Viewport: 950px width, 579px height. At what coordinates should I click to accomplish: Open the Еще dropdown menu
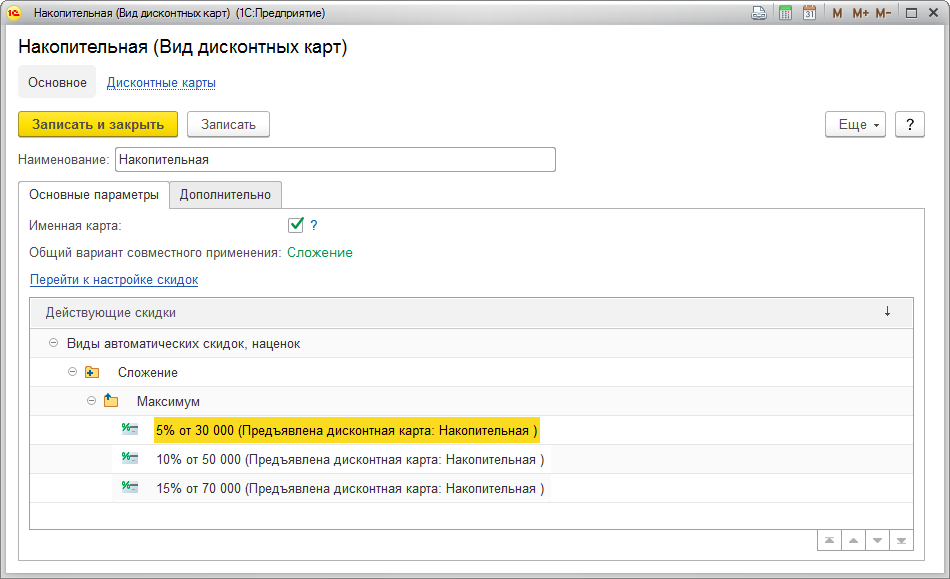(x=855, y=124)
